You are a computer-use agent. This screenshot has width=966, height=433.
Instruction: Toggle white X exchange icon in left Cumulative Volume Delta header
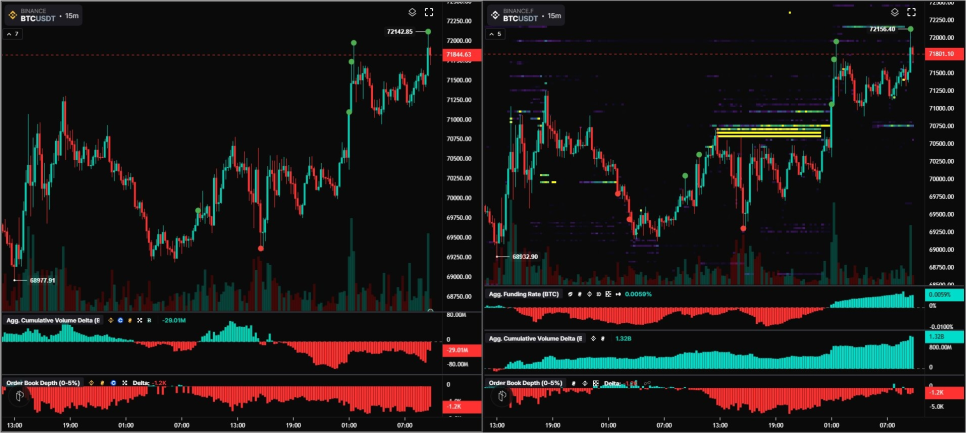pyautogui.click(x=140, y=320)
